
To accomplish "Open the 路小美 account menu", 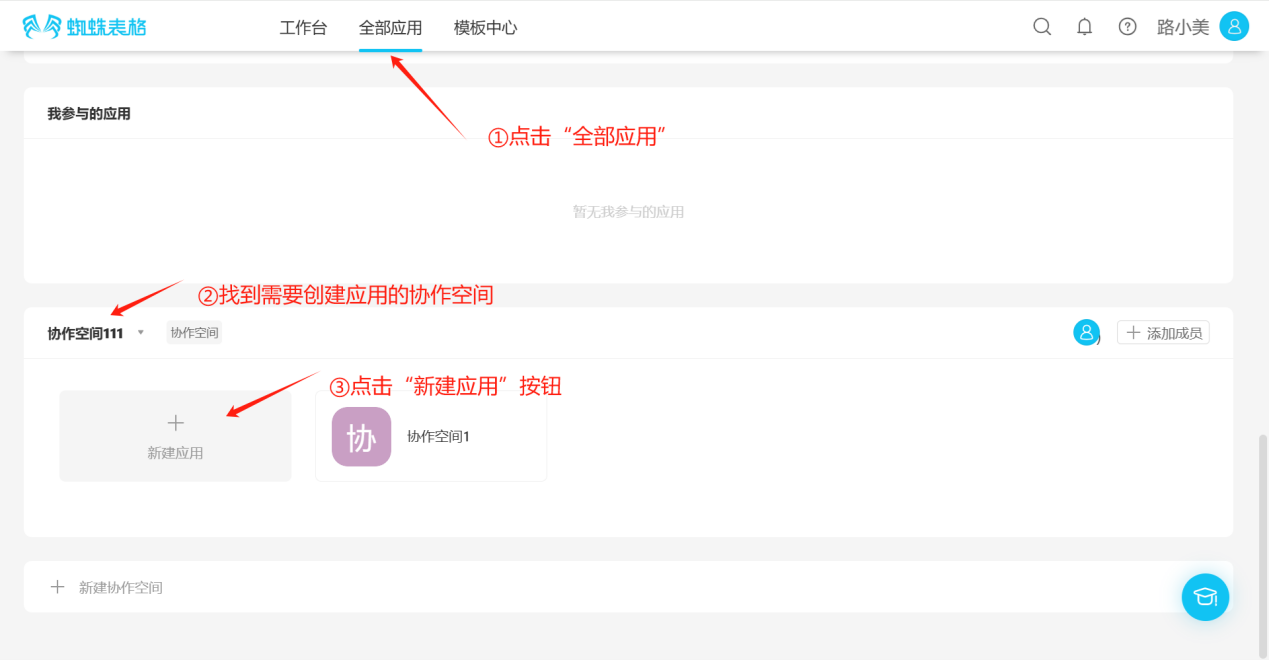I will pyautogui.click(x=1183, y=27).
